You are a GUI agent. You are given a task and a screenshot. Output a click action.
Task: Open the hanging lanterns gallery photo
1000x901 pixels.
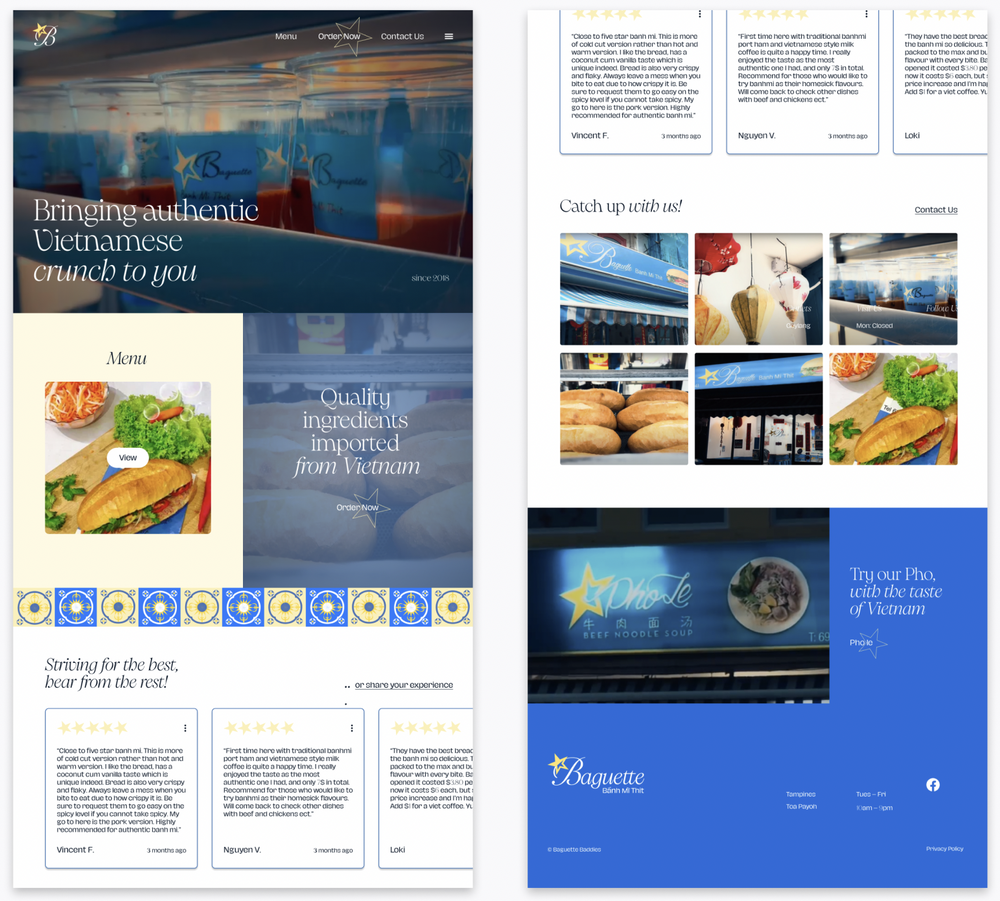point(758,289)
